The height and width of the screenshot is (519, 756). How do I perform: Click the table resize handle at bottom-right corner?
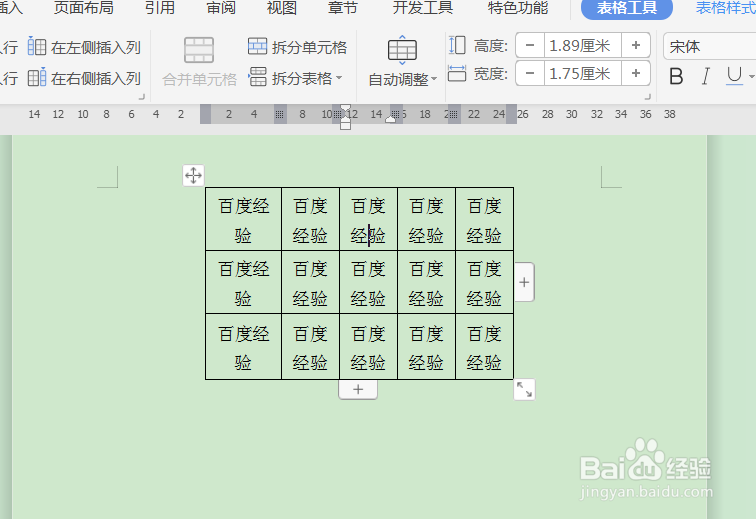[x=524, y=389]
